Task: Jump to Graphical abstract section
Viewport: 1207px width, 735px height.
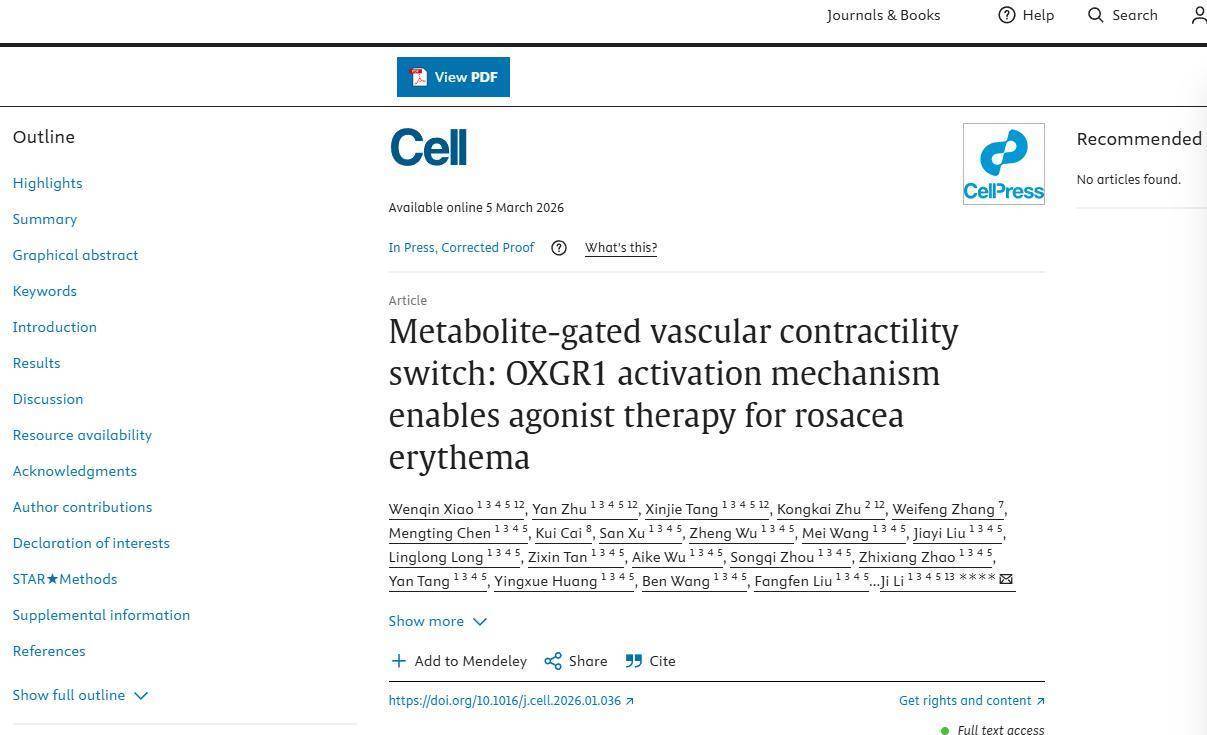Action: pos(75,255)
